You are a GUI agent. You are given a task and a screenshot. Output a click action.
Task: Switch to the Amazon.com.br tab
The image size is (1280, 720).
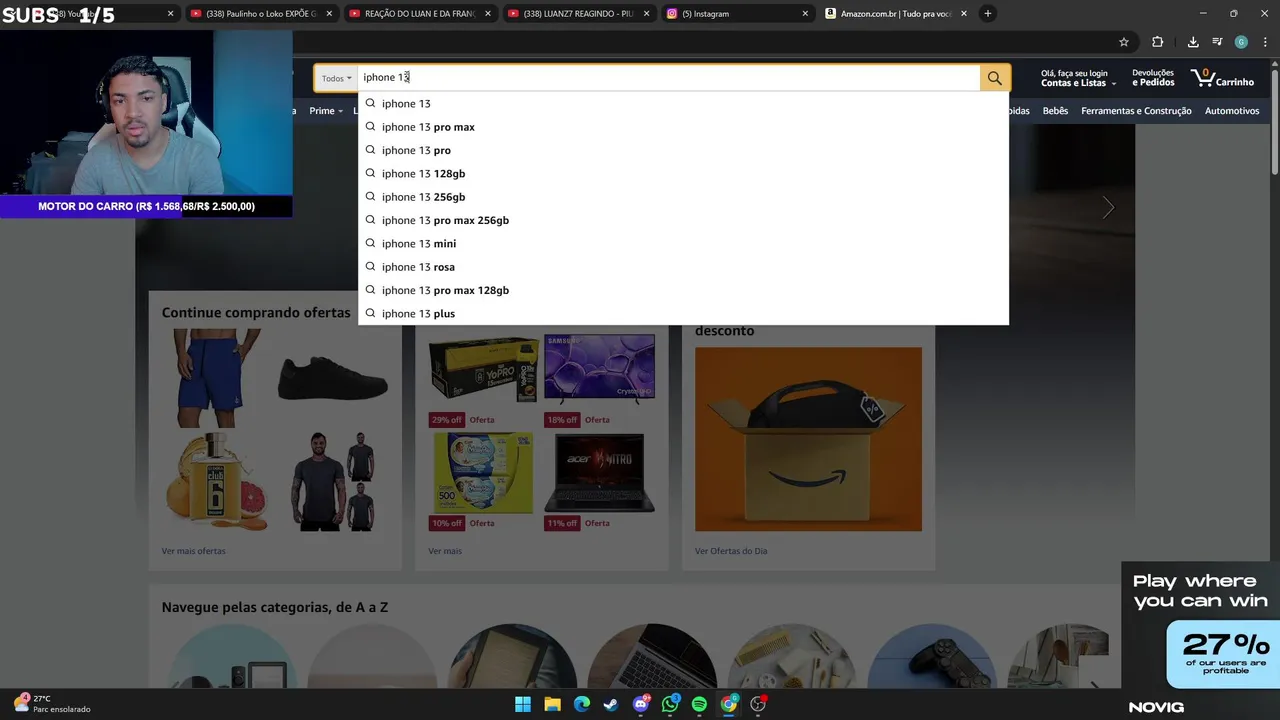(896, 14)
